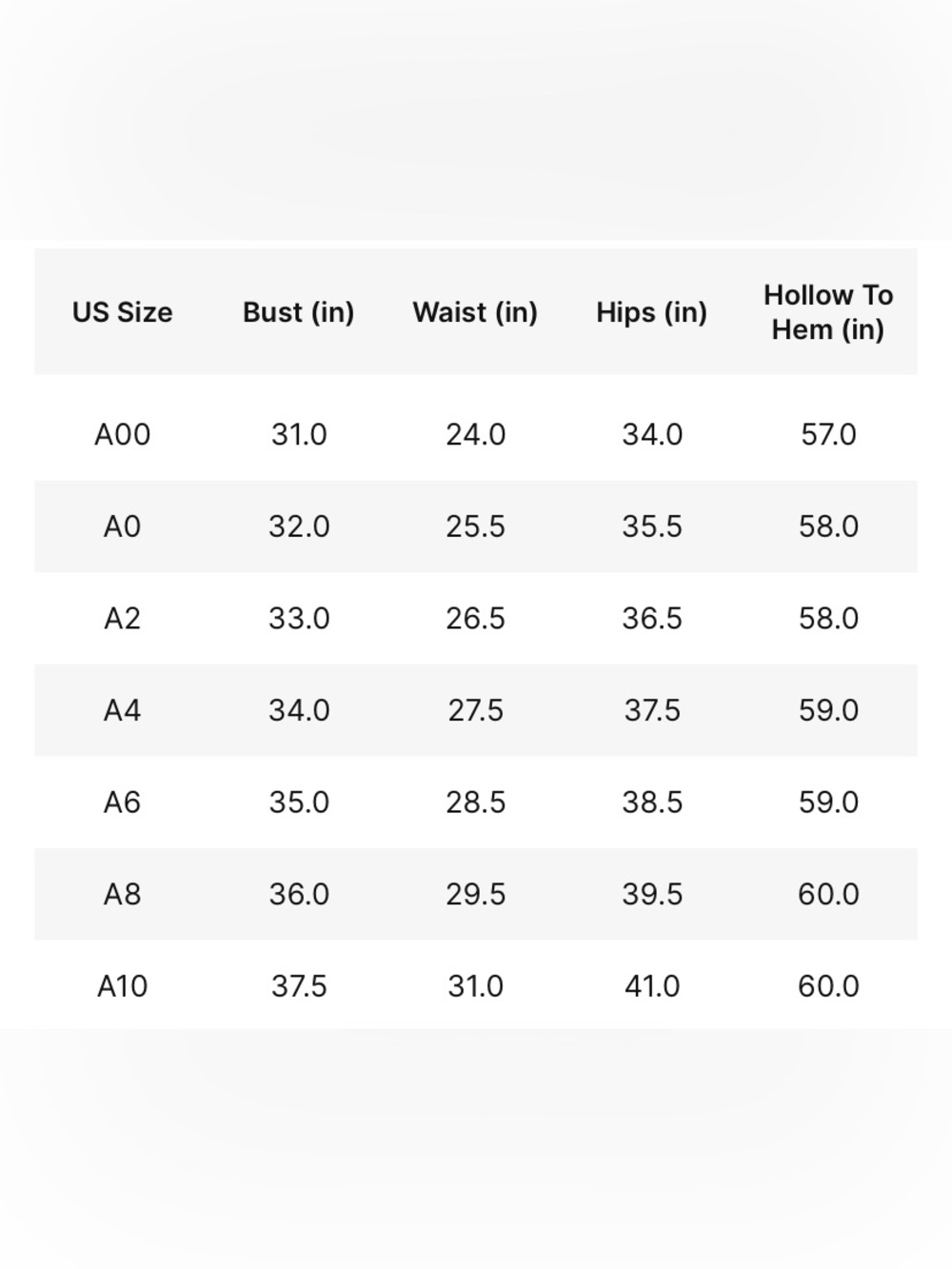The image size is (952, 1269).
Task: Select waist value 25.5 in A0 row
Action: tap(475, 526)
